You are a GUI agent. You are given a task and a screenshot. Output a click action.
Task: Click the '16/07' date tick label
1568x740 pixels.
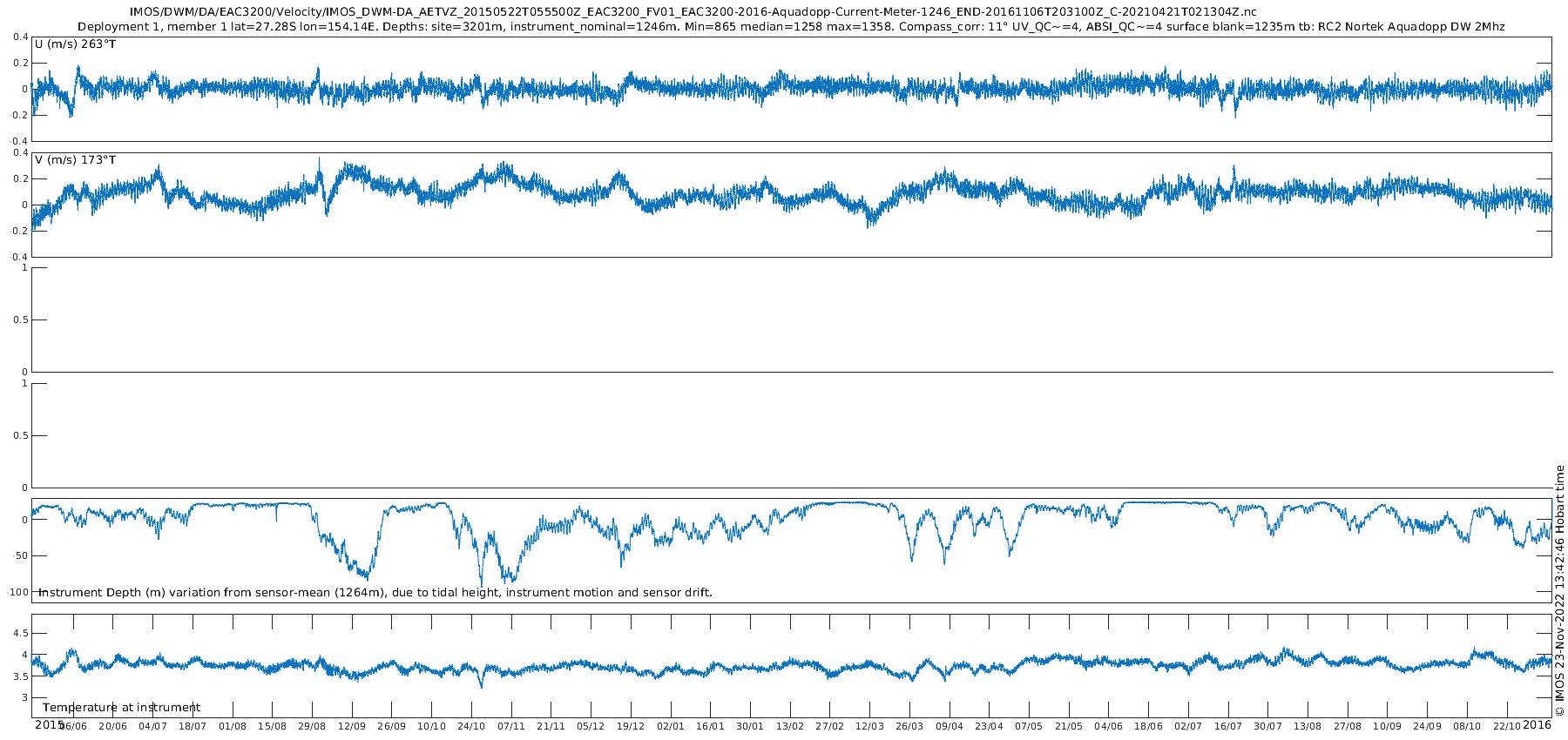point(1228,726)
